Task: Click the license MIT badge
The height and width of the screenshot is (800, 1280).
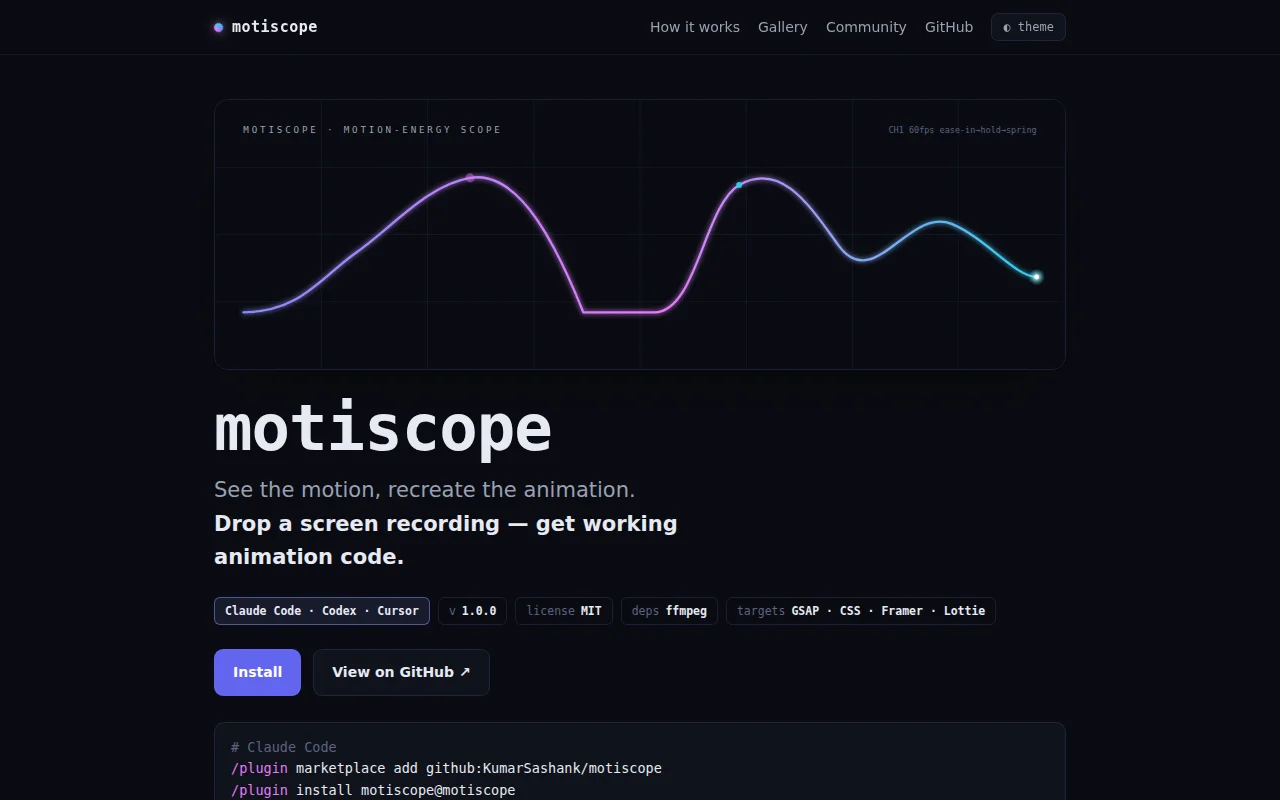Action: 564,611
